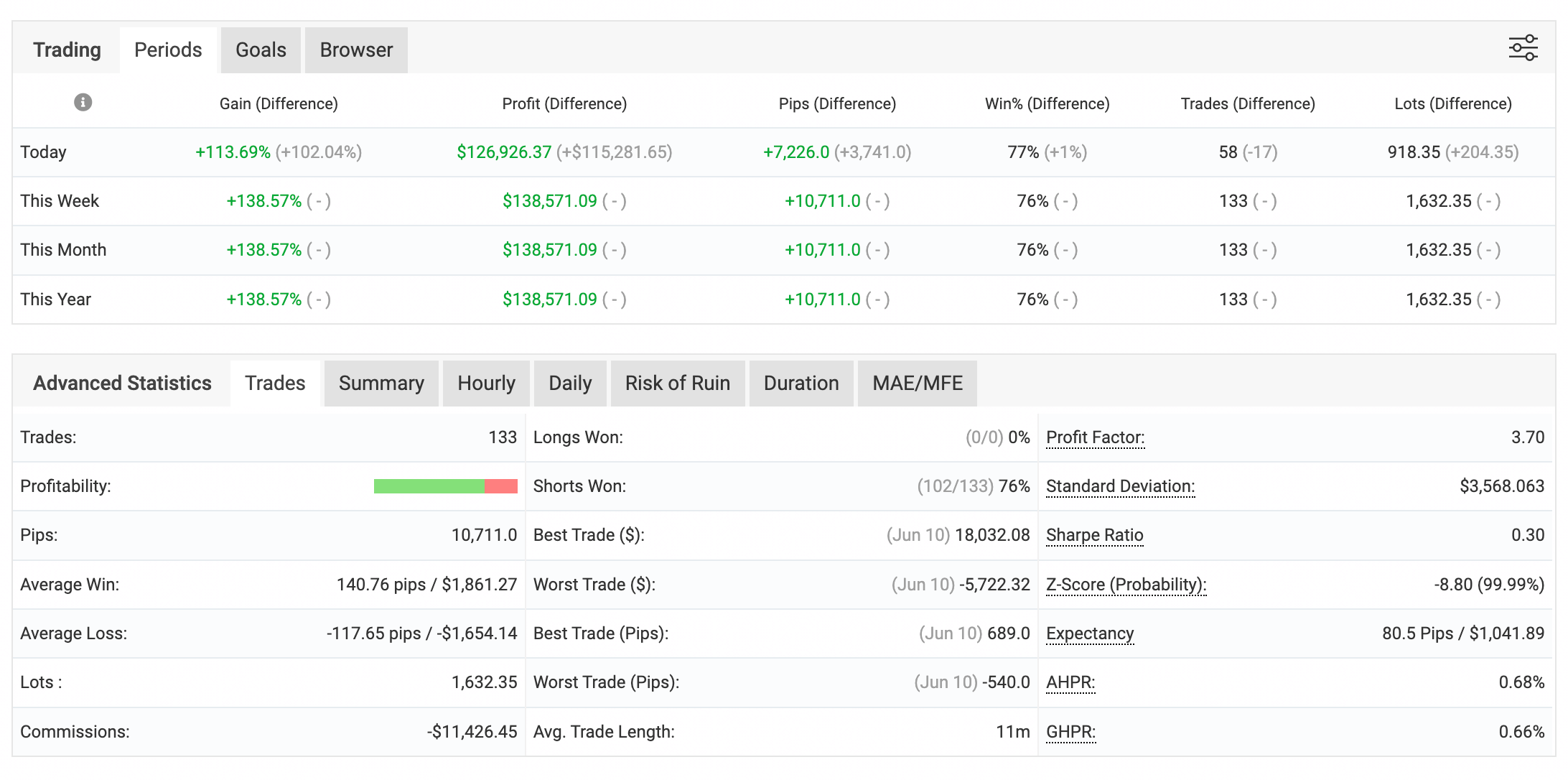Open the Duration tab
Viewport: 1568px width, 780px height.
coord(801,384)
